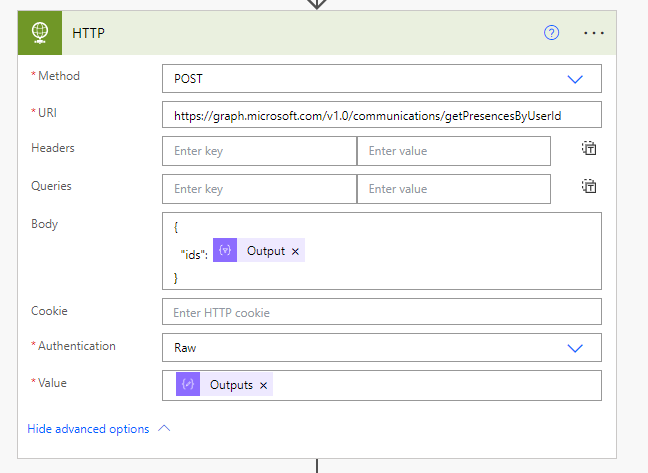Remove the Outputs token from Value

[263, 385]
